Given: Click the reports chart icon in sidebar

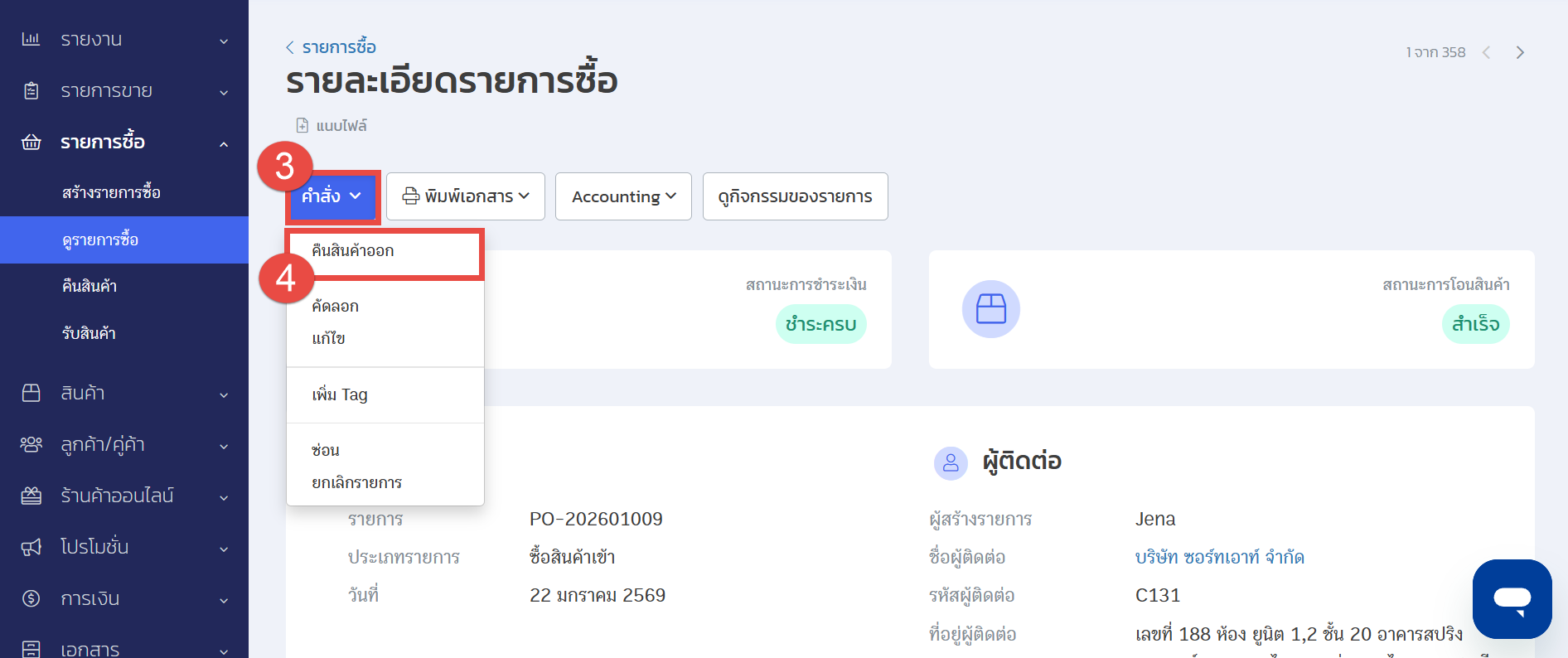Looking at the screenshot, I should [31, 40].
